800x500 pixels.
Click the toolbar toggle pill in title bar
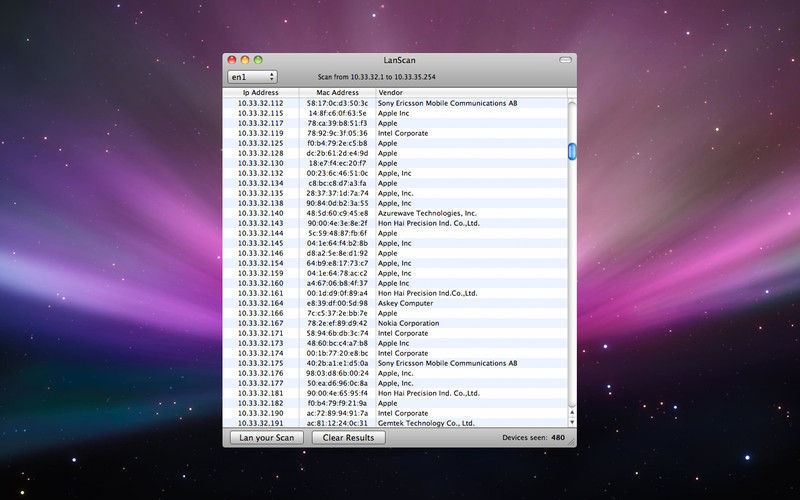(x=564, y=60)
